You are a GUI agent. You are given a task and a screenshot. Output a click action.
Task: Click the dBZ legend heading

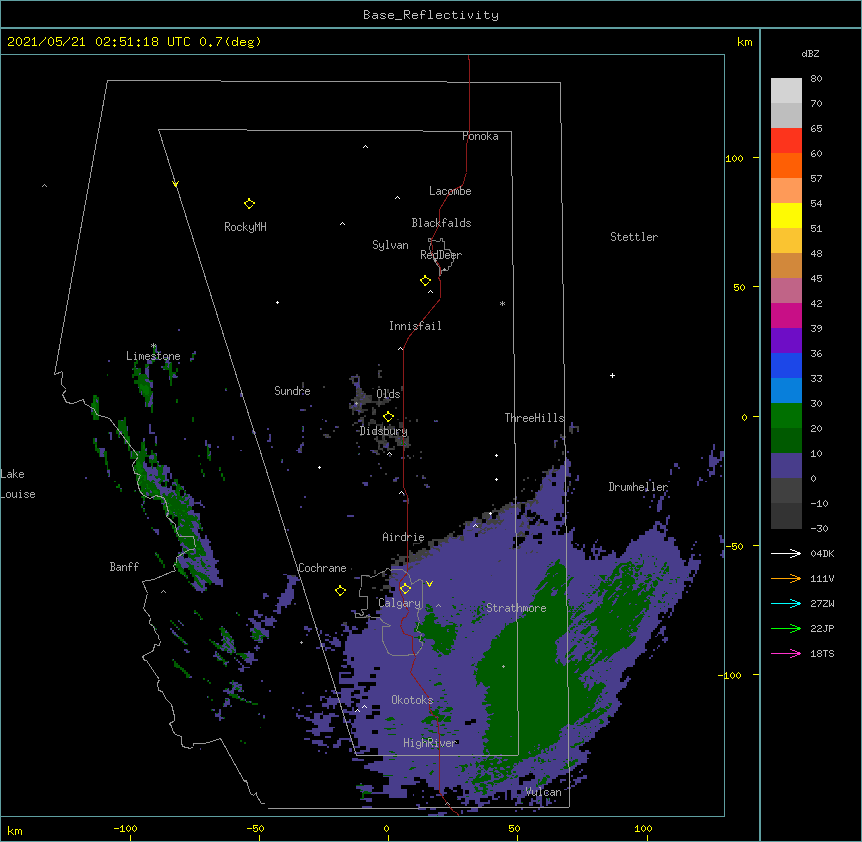[810, 53]
